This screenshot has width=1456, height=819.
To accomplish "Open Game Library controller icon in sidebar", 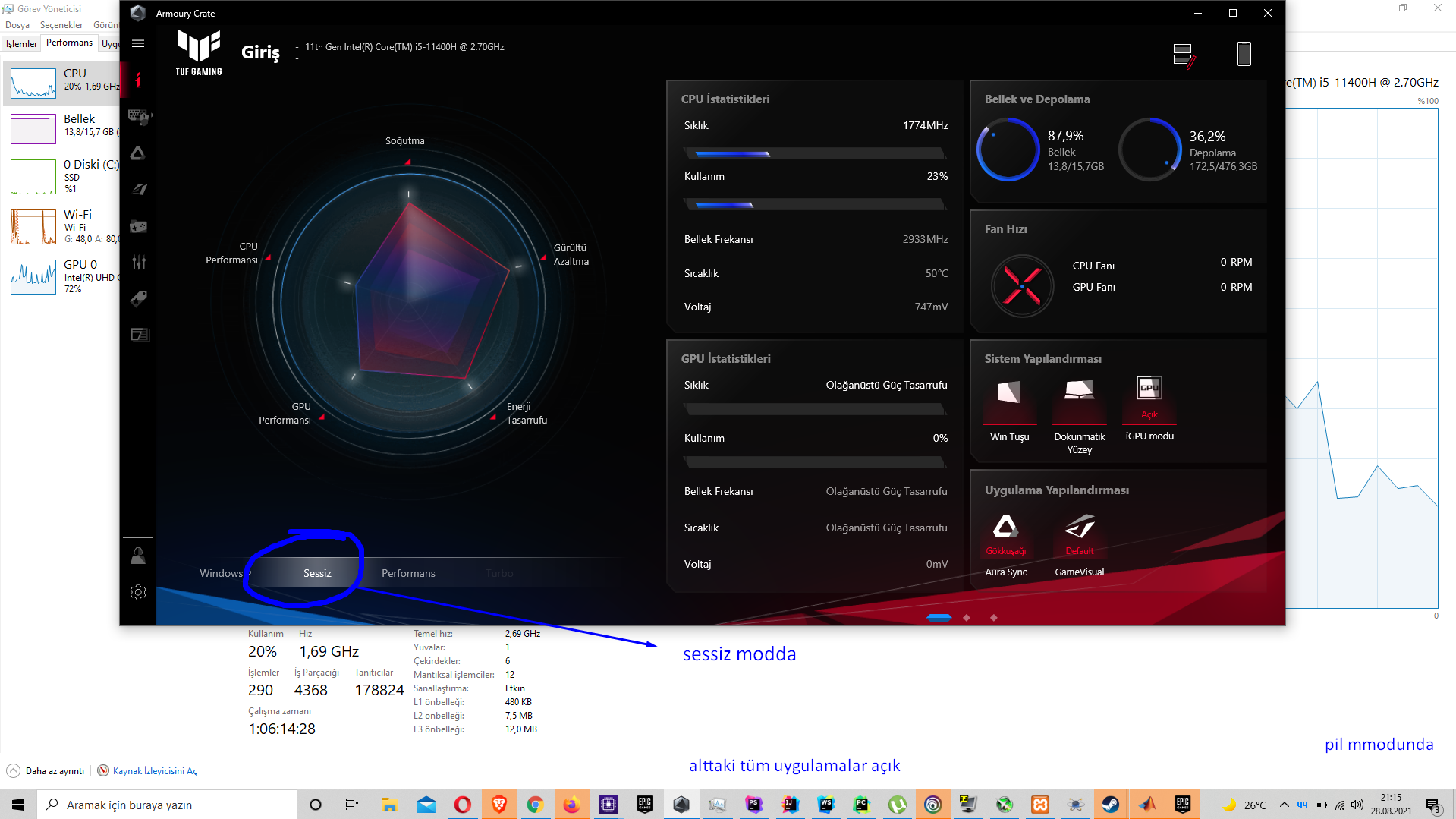I will (139, 226).
